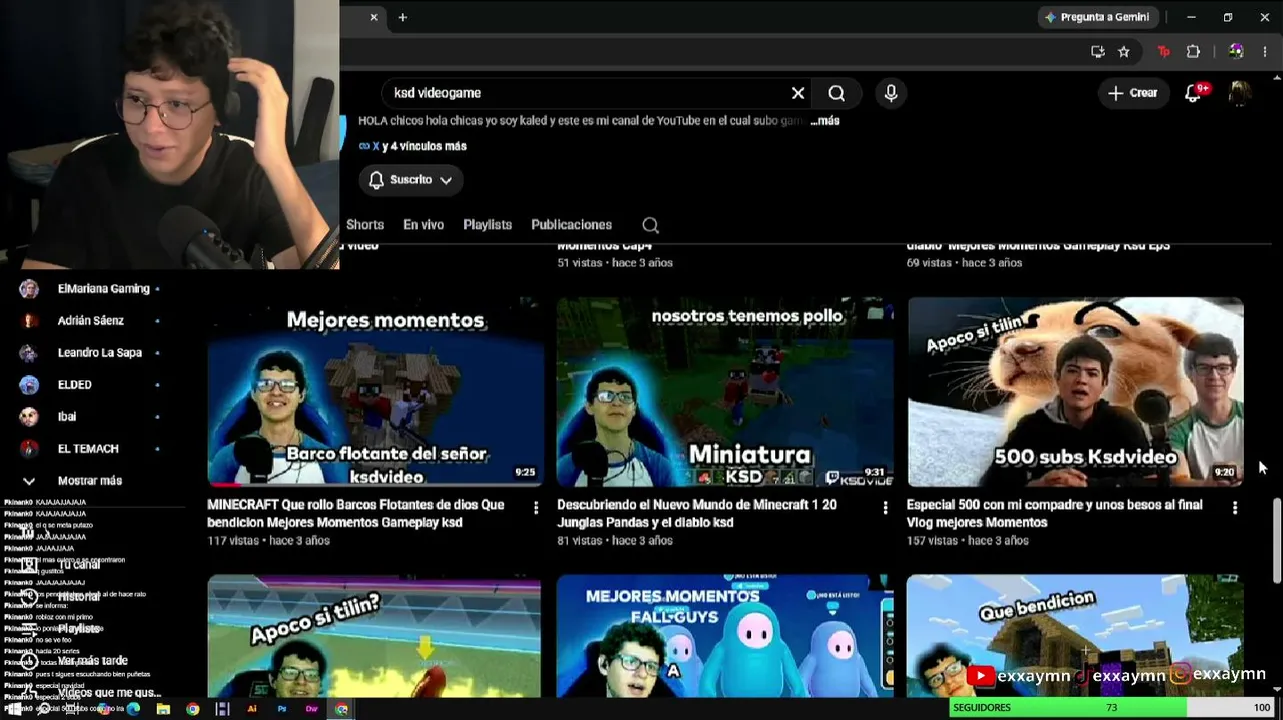The width and height of the screenshot is (1283, 720).
Task: Expand the channel description with ...más
Action: 825,120
